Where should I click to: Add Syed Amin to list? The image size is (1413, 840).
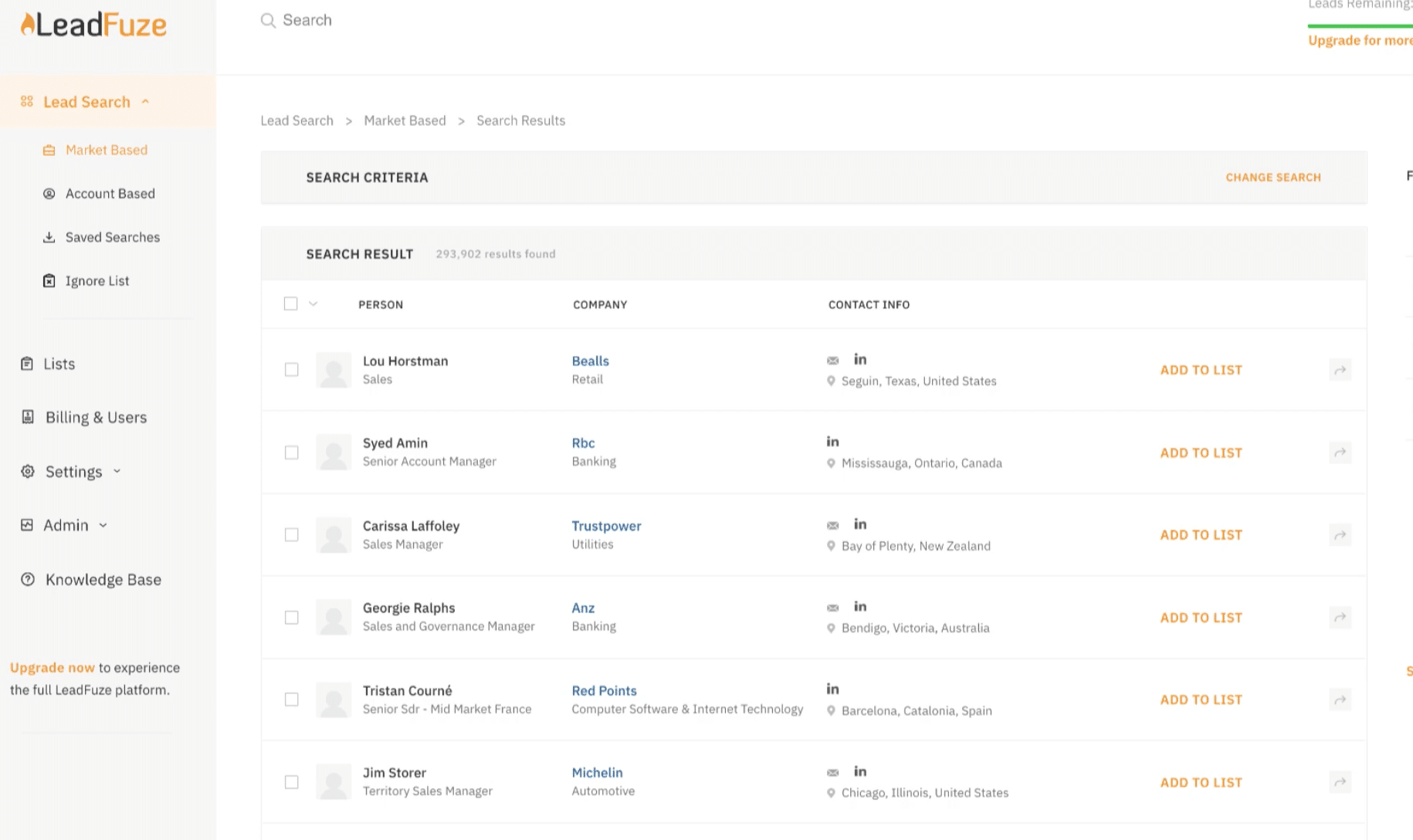click(1201, 452)
